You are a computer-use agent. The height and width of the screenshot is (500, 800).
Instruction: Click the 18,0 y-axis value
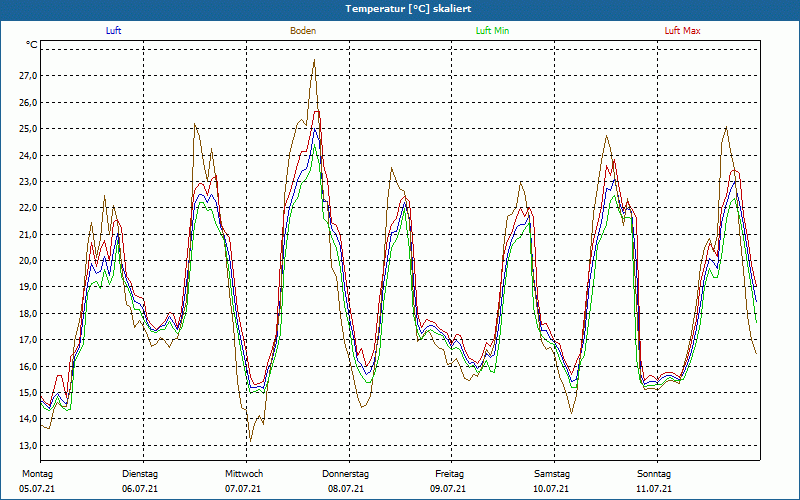[28, 313]
